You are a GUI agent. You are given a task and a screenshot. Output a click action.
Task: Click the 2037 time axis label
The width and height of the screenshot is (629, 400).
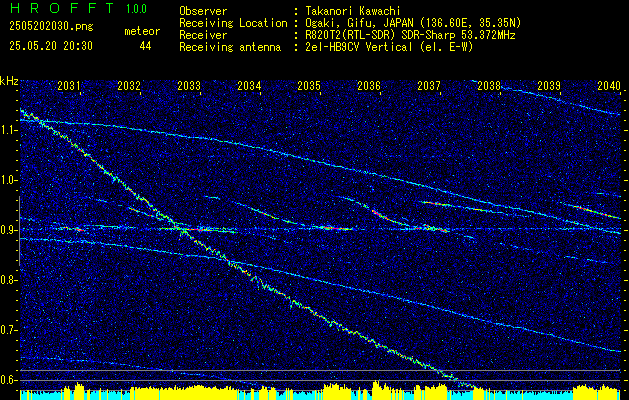pyautogui.click(x=429, y=85)
